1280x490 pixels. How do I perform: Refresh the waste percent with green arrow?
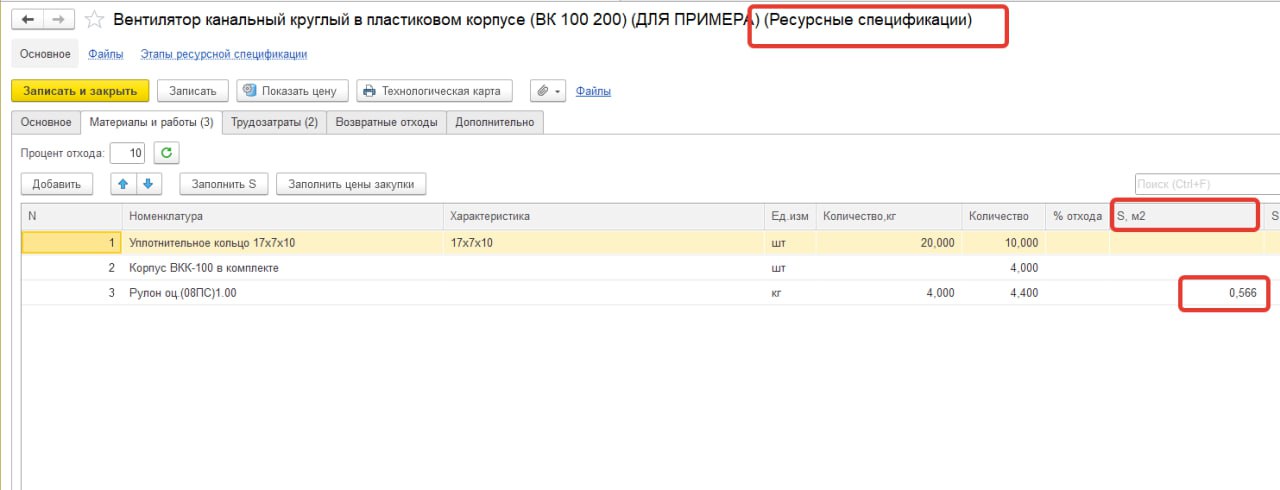[168, 153]
